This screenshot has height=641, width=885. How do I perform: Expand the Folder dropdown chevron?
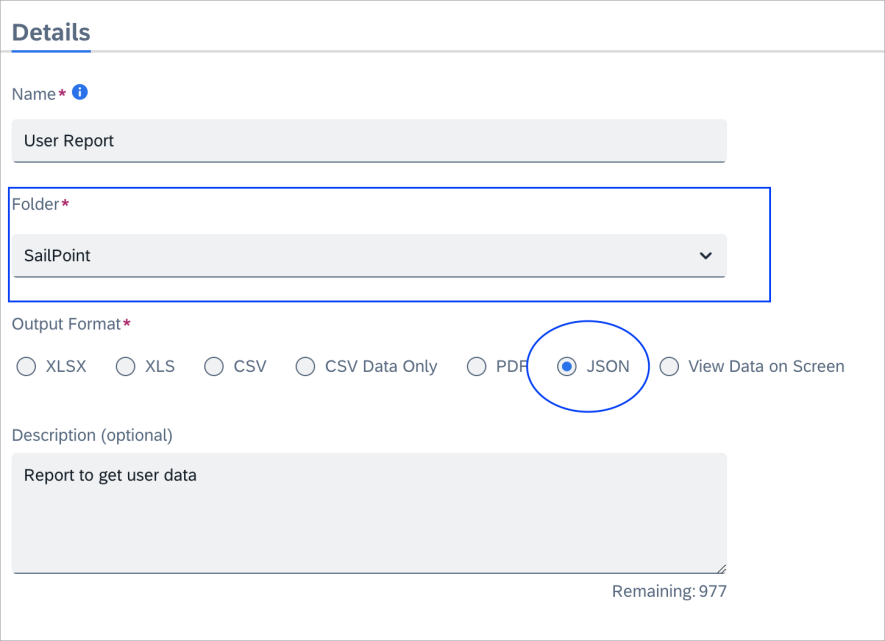[706, 256]
